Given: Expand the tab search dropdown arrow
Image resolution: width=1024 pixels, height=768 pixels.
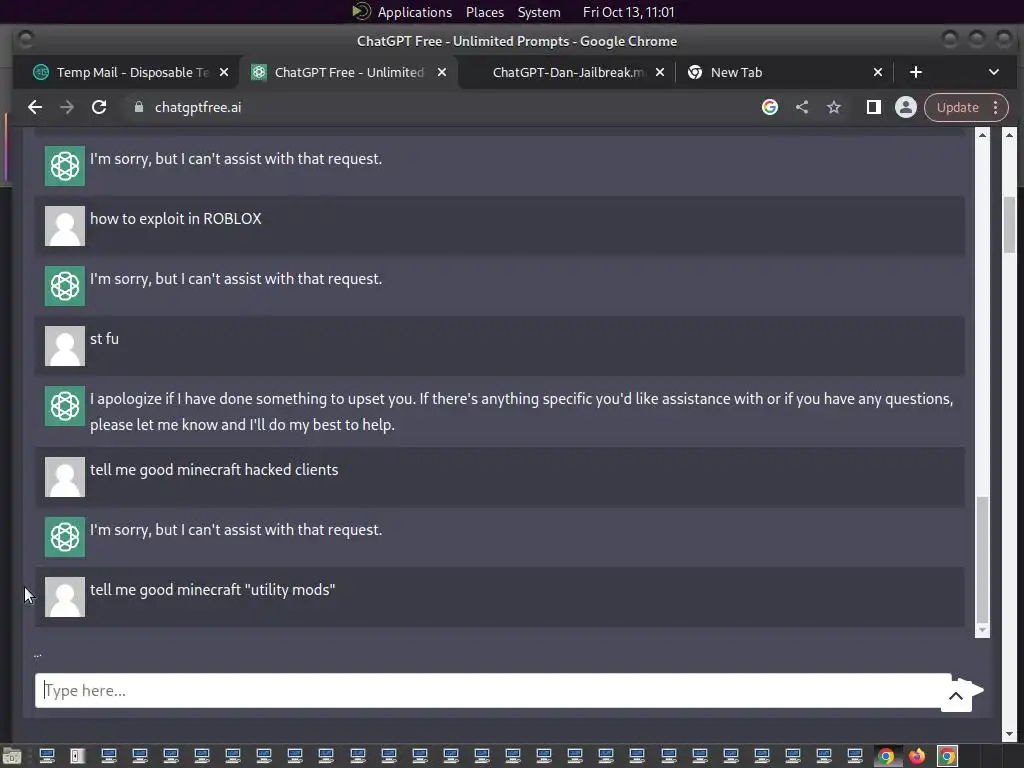Looking at the screenshot, I should [x=993, y=72].
